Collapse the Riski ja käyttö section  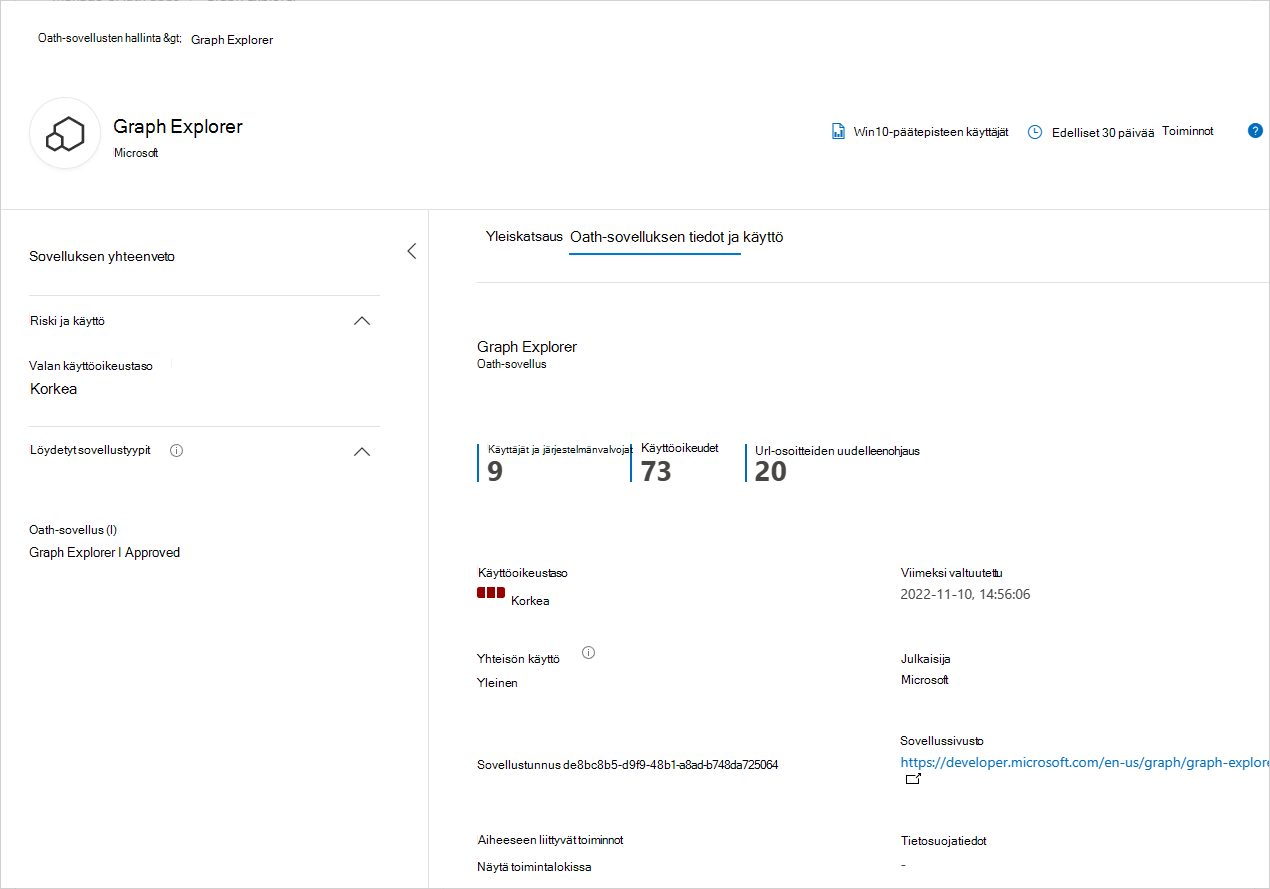362,321
